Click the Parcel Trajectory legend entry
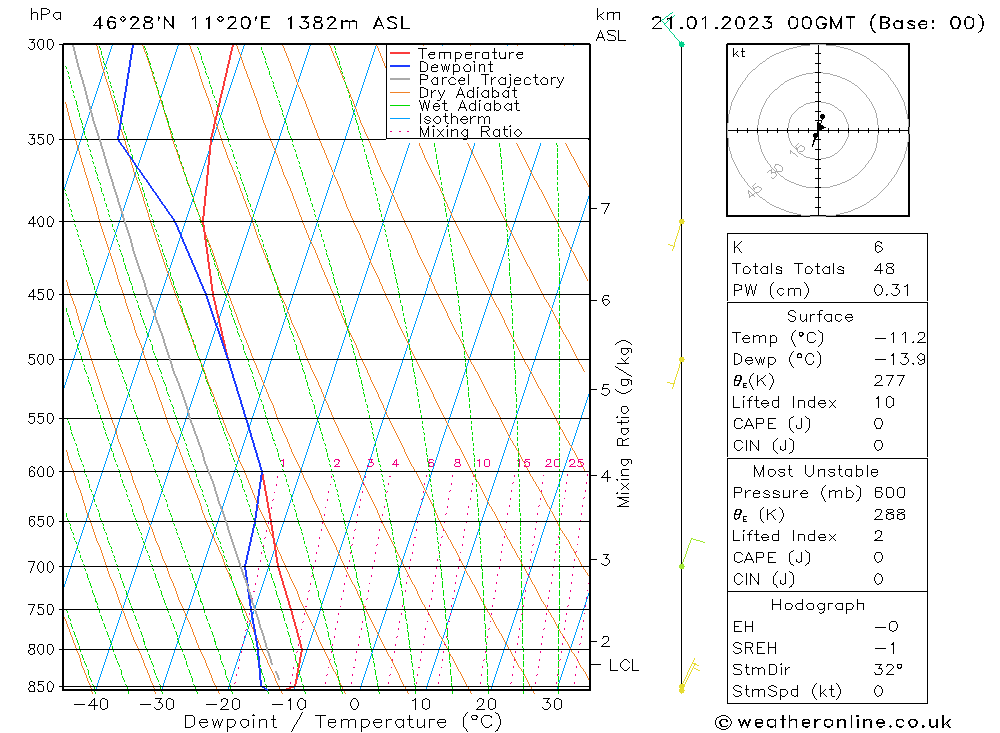The height and width of the screenshot is (733, 1000). coord(477,80)
